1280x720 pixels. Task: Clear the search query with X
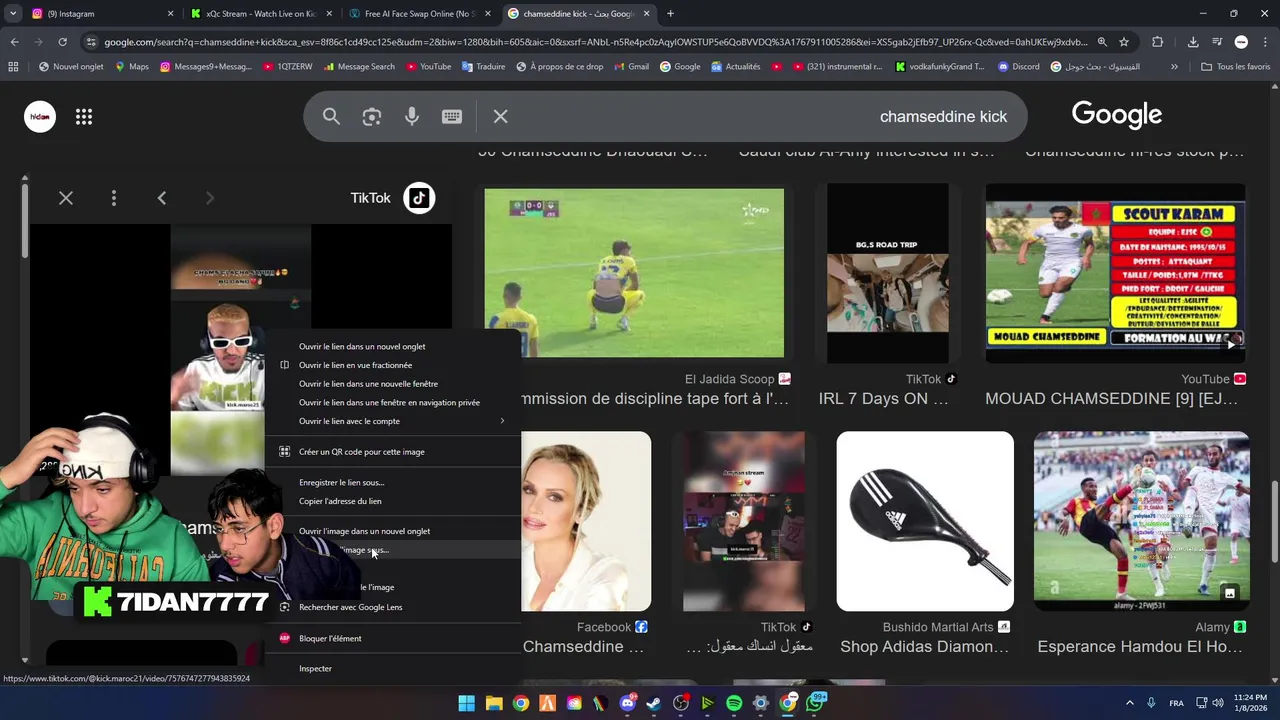(x=501, y=117)
